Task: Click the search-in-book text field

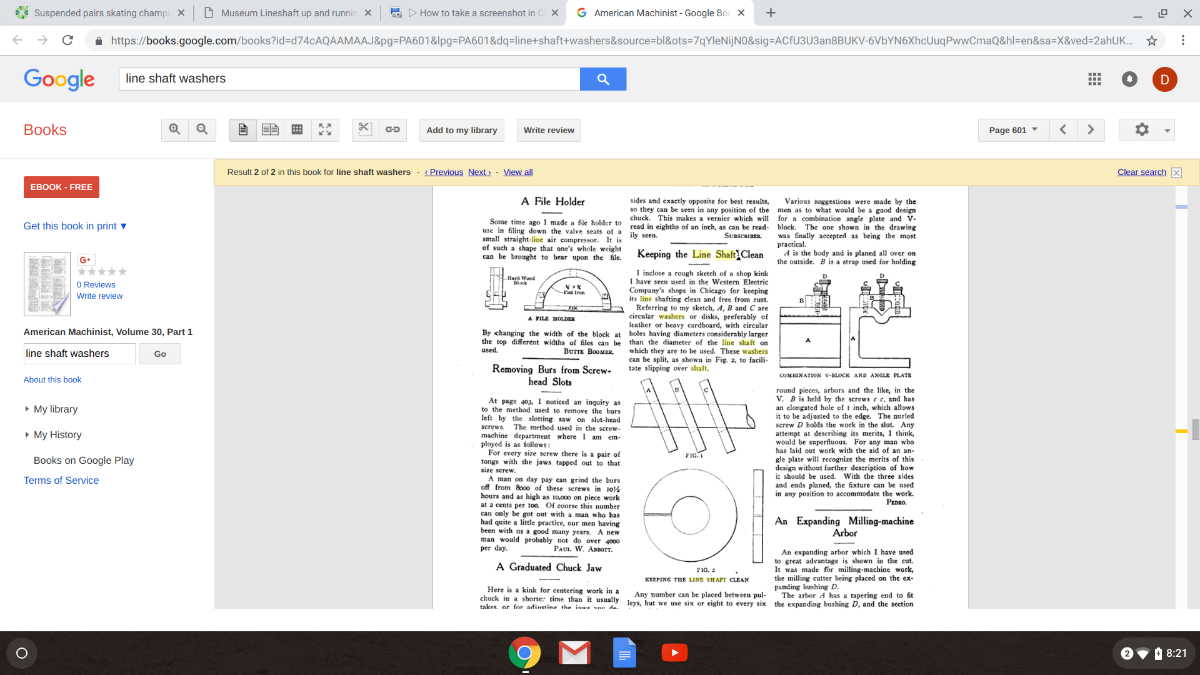Action: coord(80,354)
